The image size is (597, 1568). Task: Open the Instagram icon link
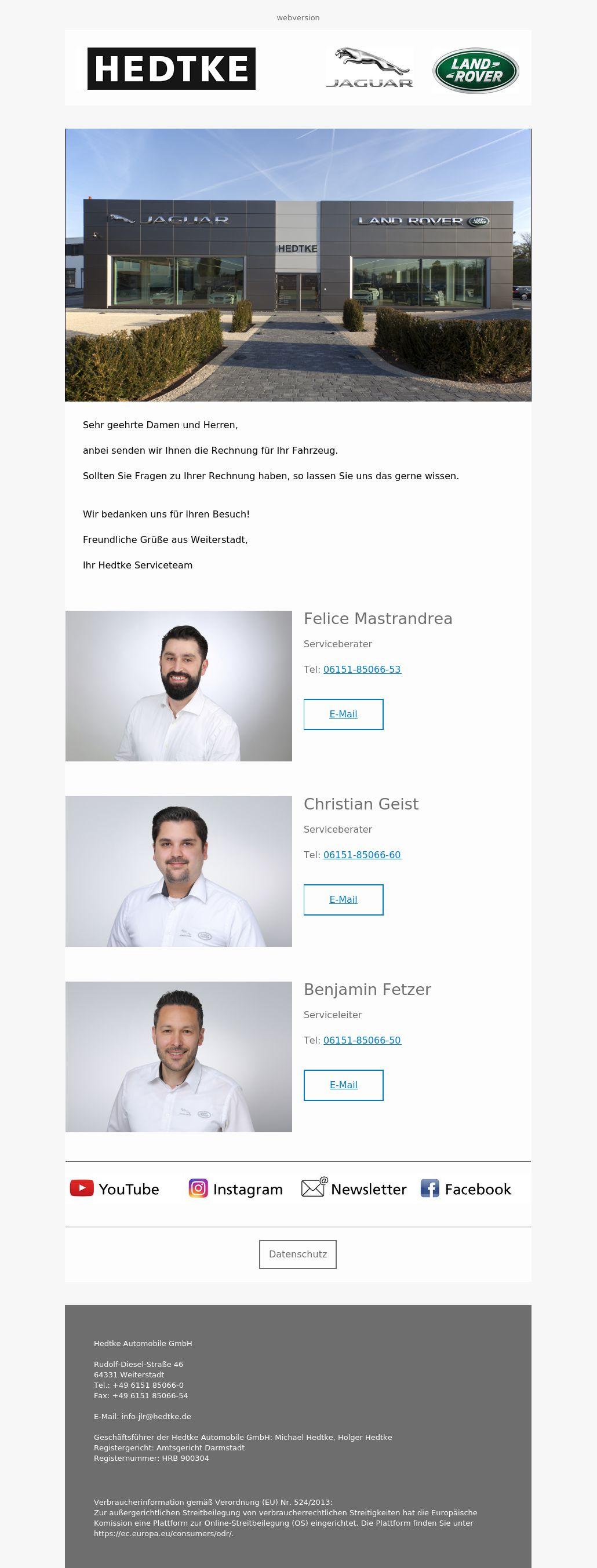coord(236,1188)
